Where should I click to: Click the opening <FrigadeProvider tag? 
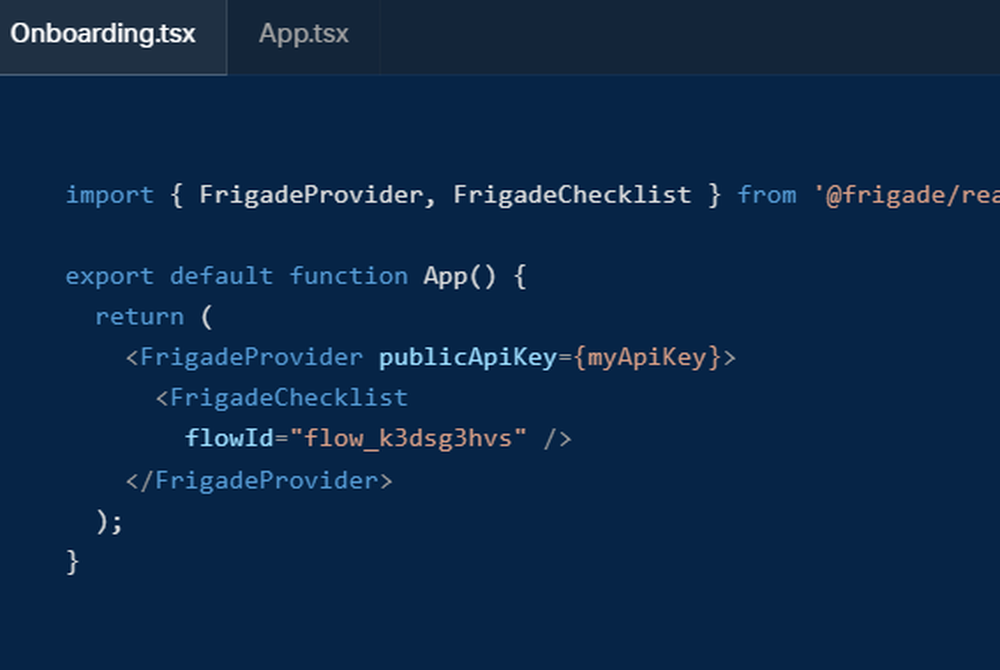[244, 358]
